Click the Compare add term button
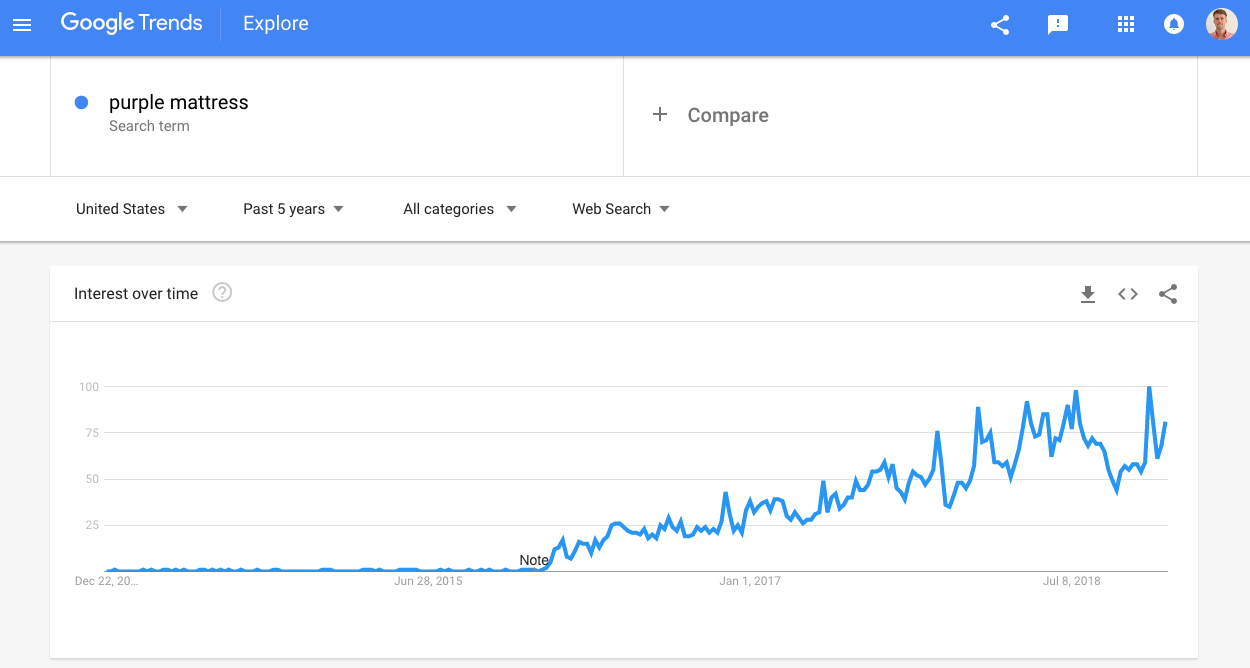The height and width of the screenshot is (668, 1250). (711, 115)
